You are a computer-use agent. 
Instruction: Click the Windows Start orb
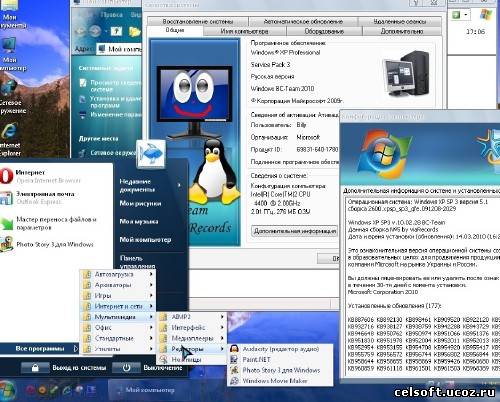7,390
